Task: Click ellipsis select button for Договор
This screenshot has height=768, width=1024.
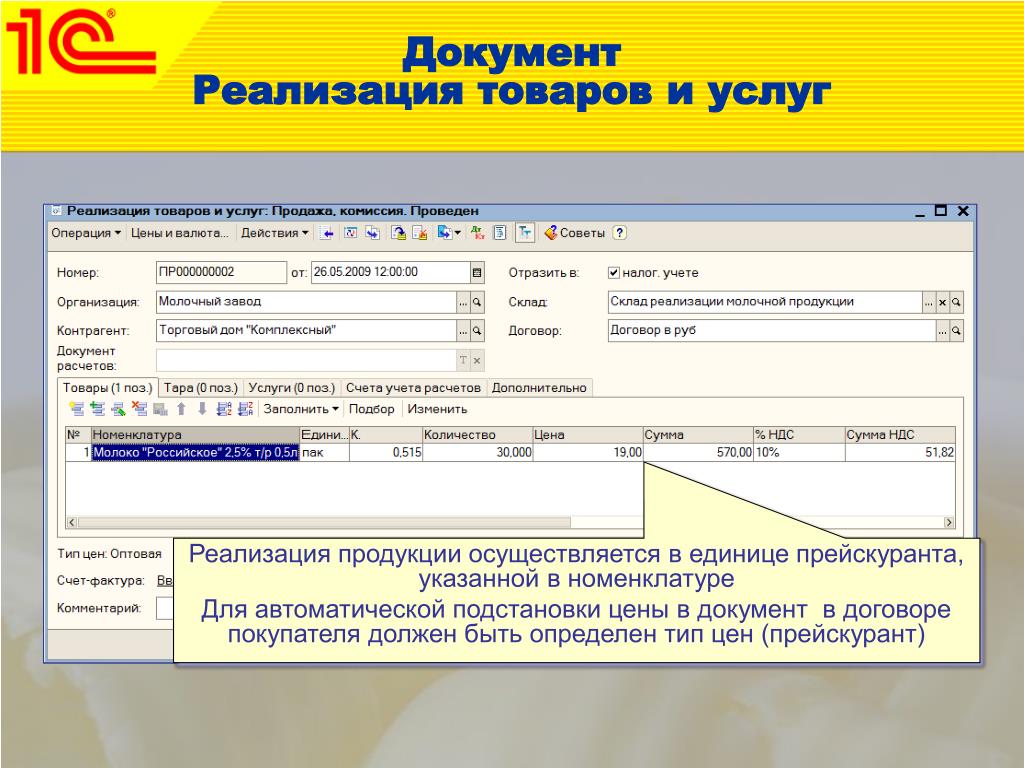Action: [x=942, y=331]
